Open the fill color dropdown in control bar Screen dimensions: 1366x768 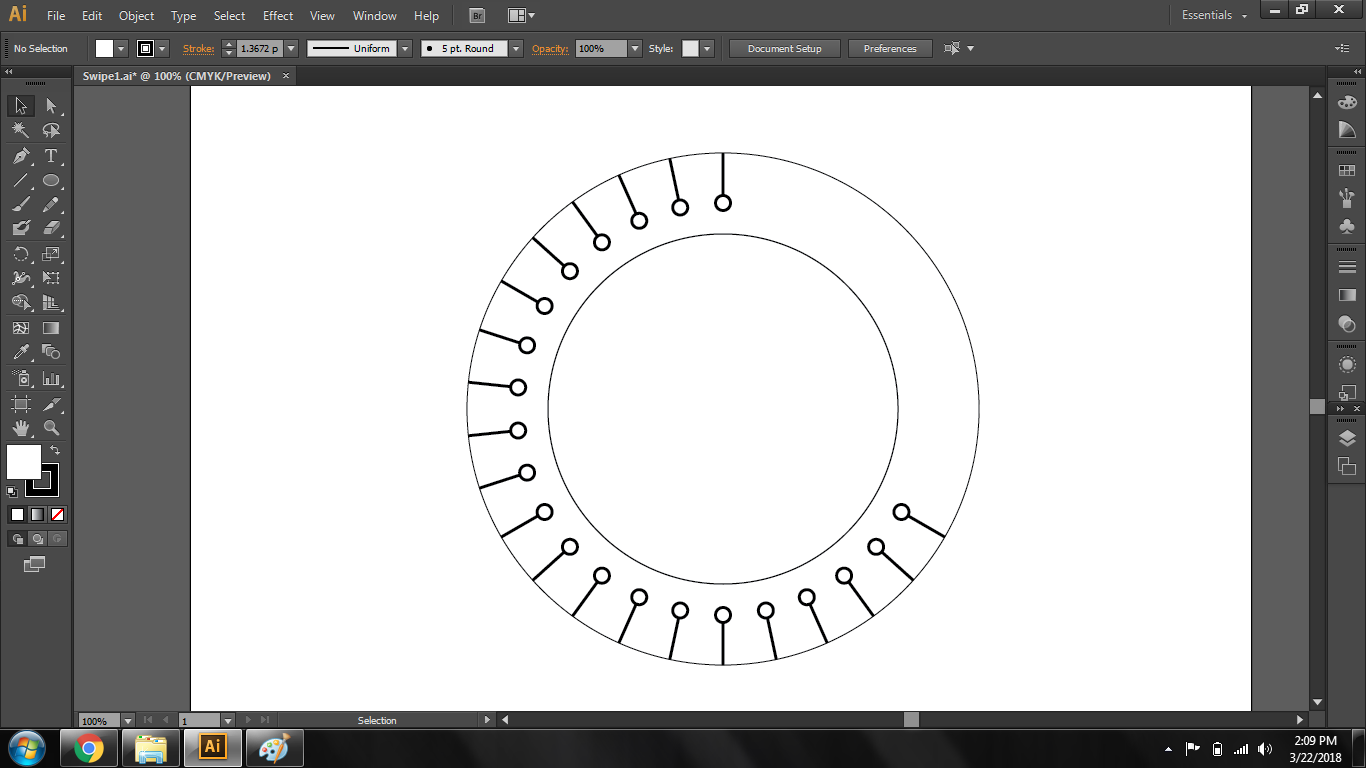[121, 48]
